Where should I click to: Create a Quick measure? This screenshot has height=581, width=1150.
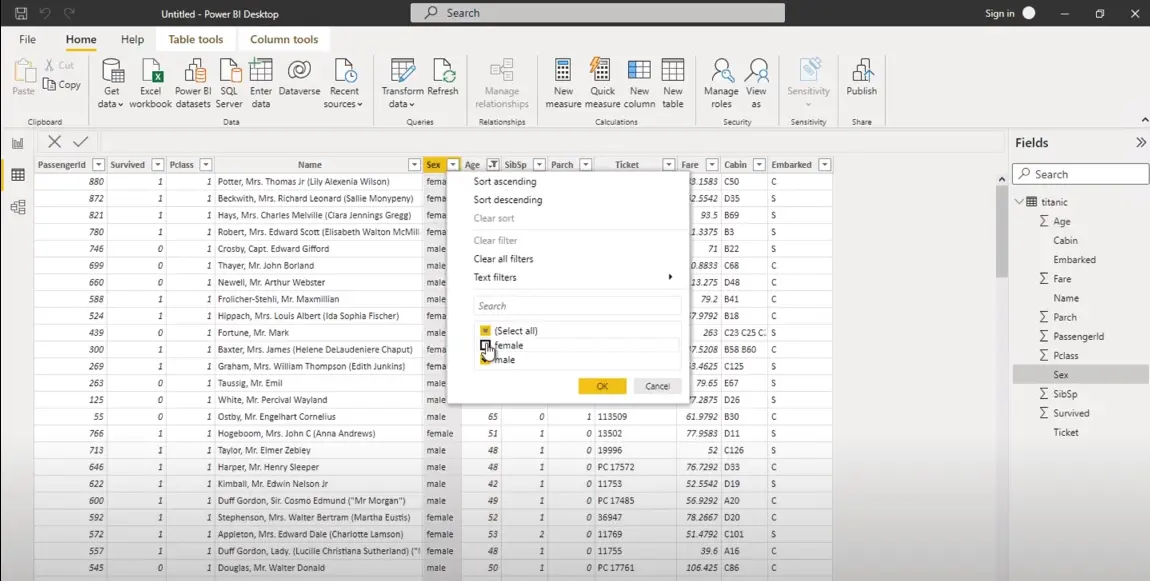pyautogui.click(x=602, y=84)
